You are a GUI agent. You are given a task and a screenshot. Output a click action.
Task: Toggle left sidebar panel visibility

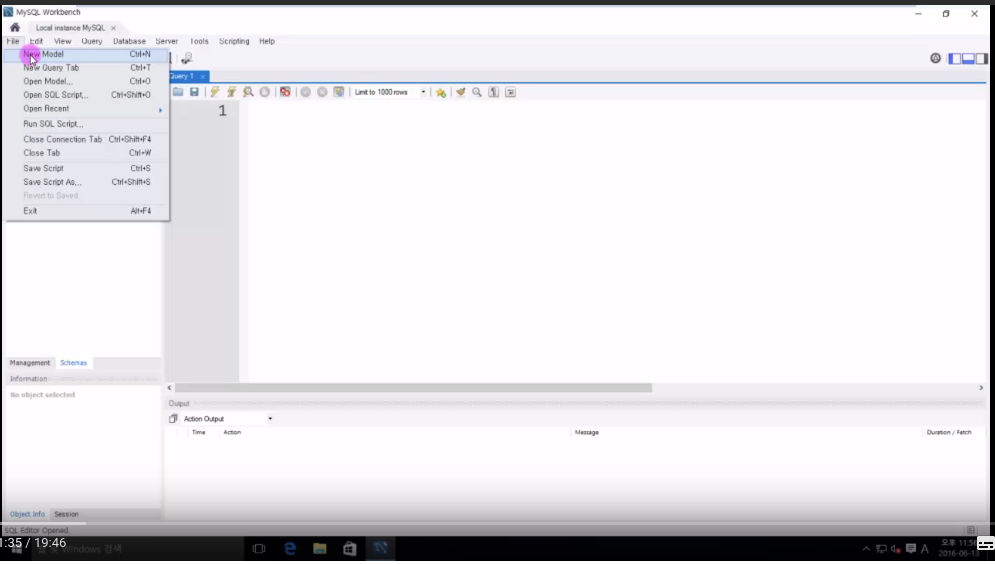pos(954,58)
